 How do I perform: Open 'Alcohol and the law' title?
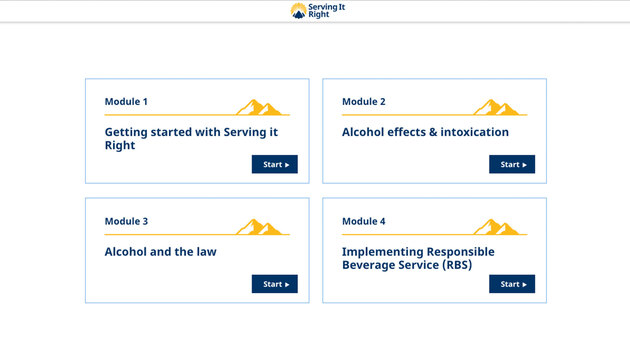point(161,252)
